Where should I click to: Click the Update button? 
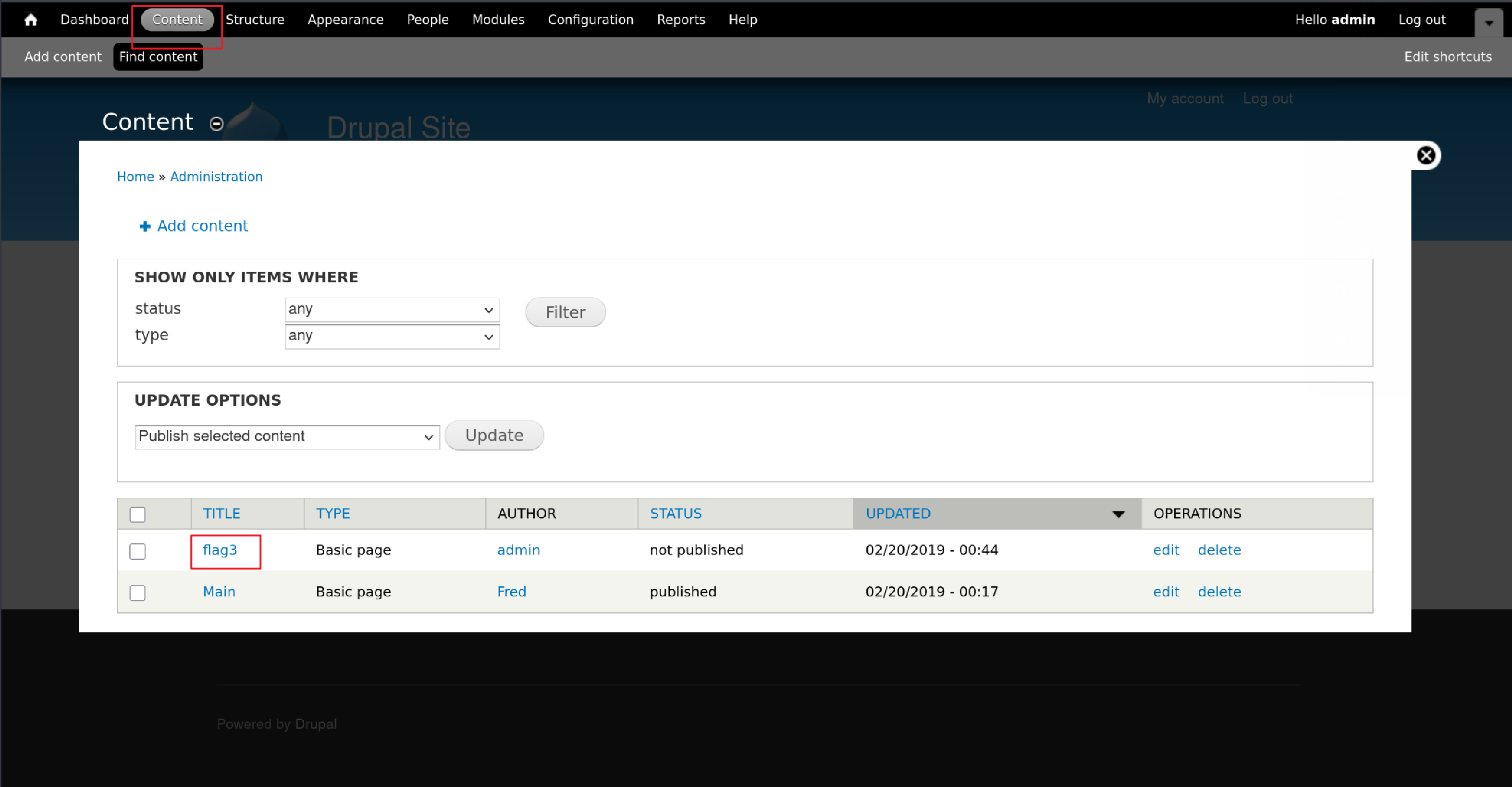point(494,436)
